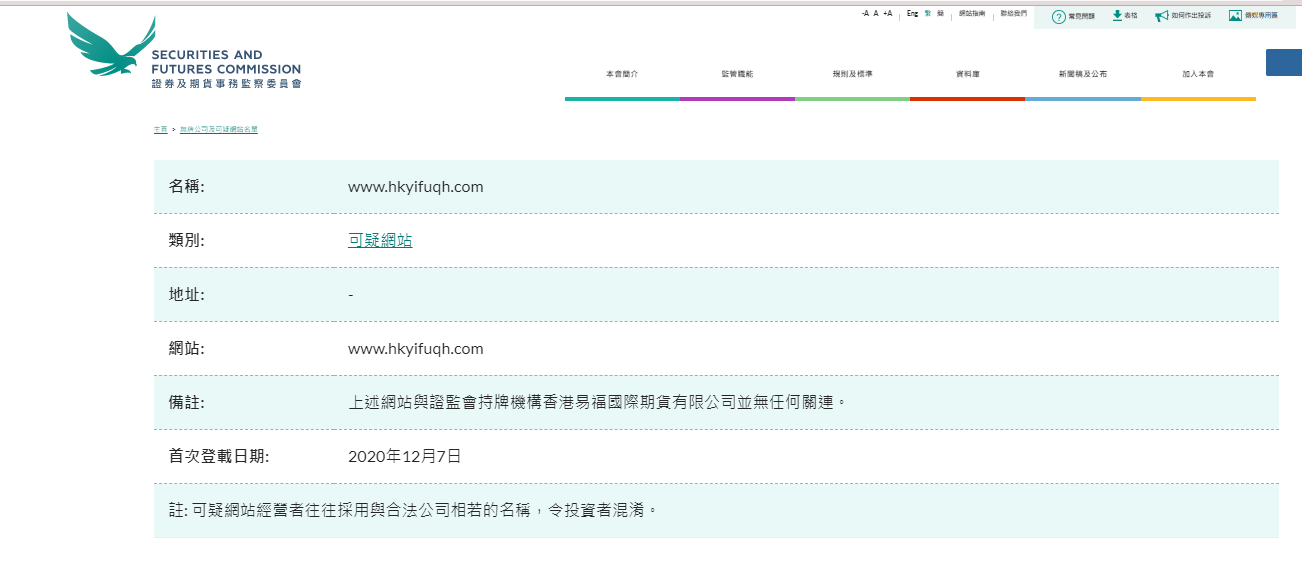The height and width of the screenshot is (576, 1302).
Task: Click the blue tab at right edge
Action: (1284, 62)
